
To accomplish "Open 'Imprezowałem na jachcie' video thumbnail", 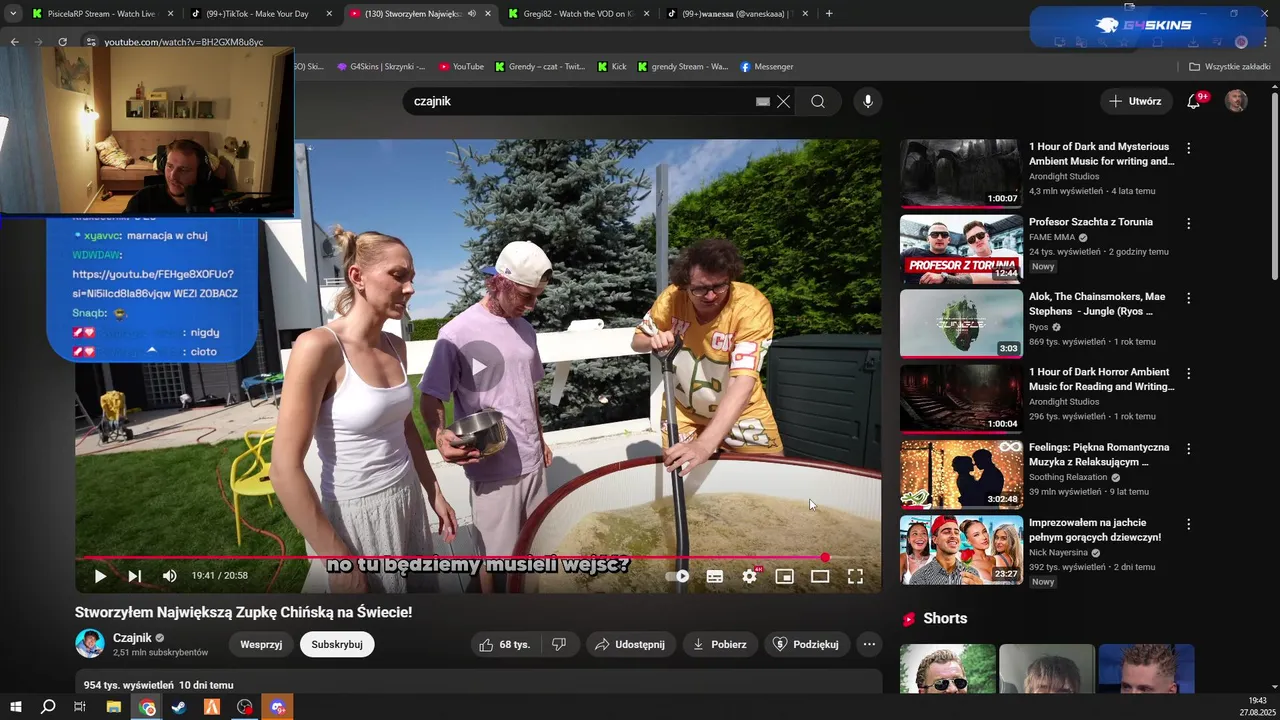I will (961, 549).
